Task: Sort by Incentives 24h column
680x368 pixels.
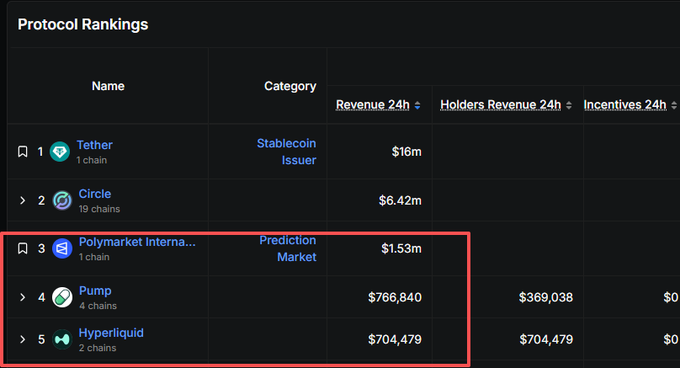Action: [x=625, y=104]
